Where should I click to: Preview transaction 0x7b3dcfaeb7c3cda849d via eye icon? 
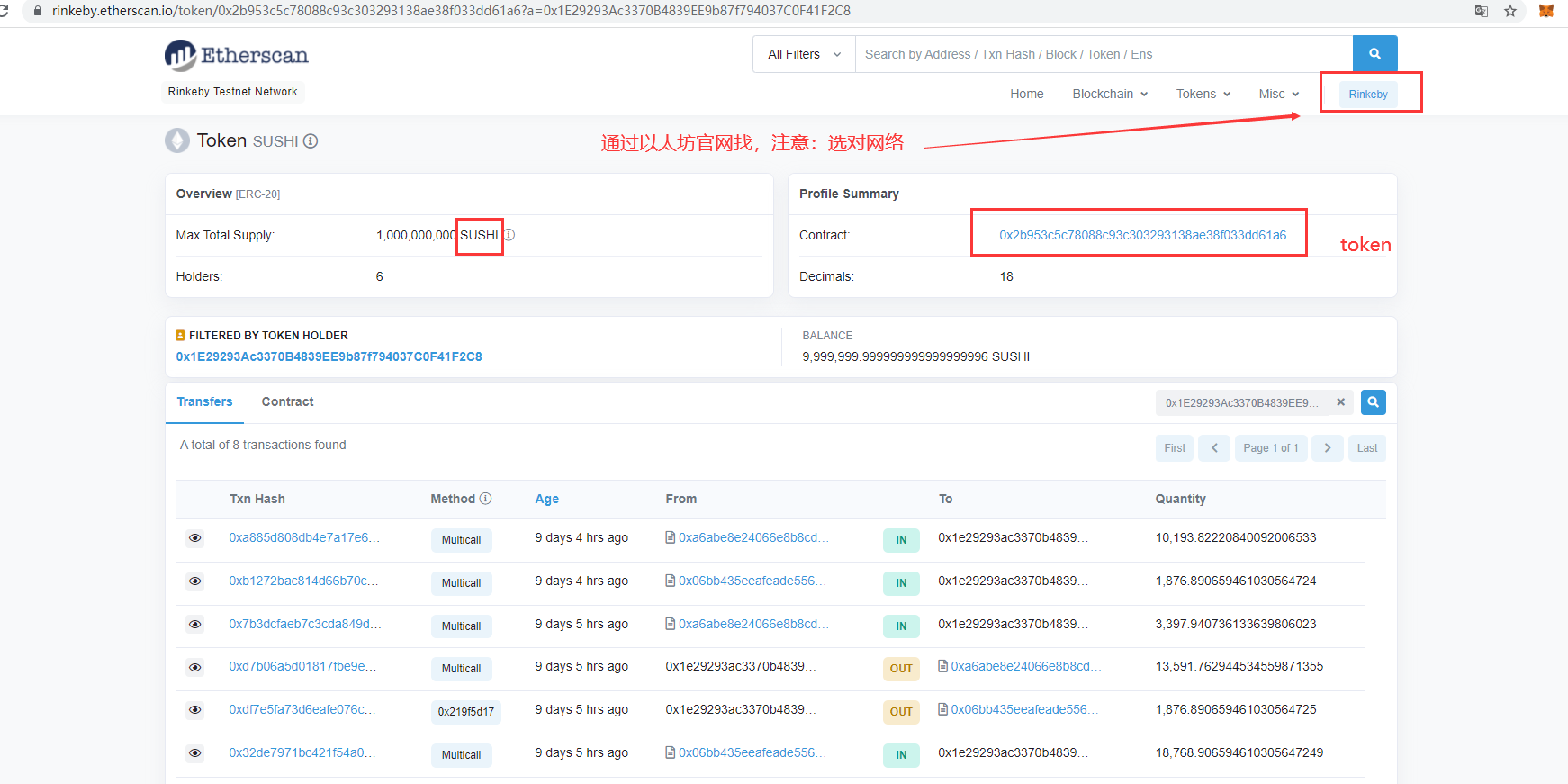point(194,625)
